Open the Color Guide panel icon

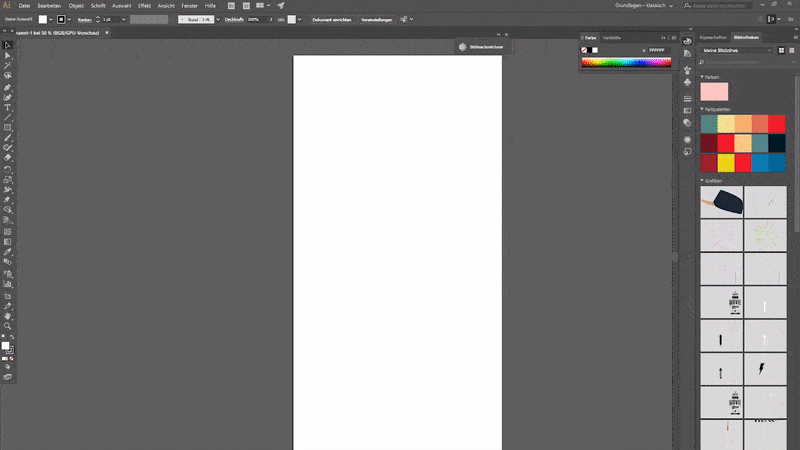687,54
